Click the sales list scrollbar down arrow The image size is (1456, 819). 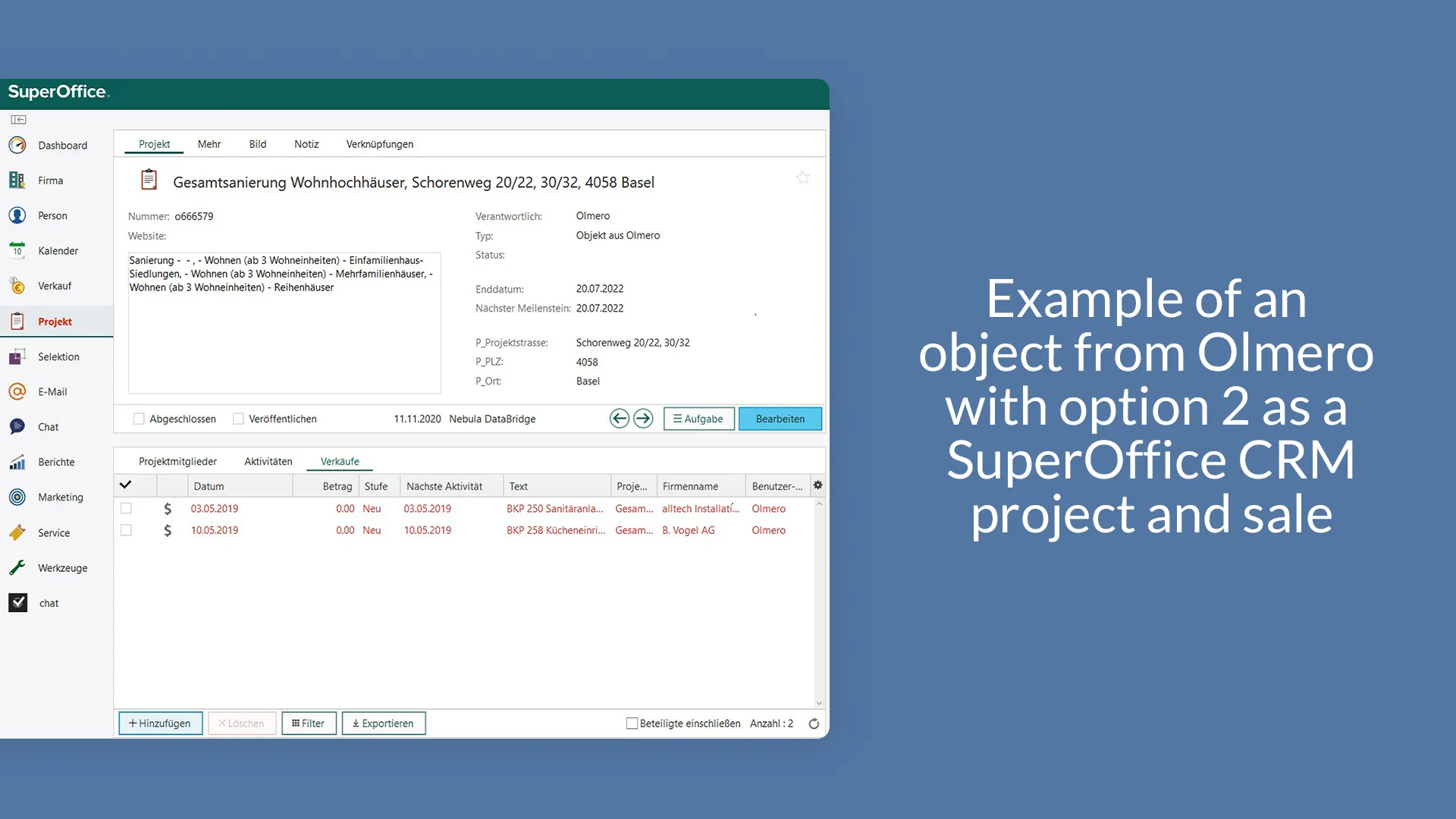tap(819, 703)
